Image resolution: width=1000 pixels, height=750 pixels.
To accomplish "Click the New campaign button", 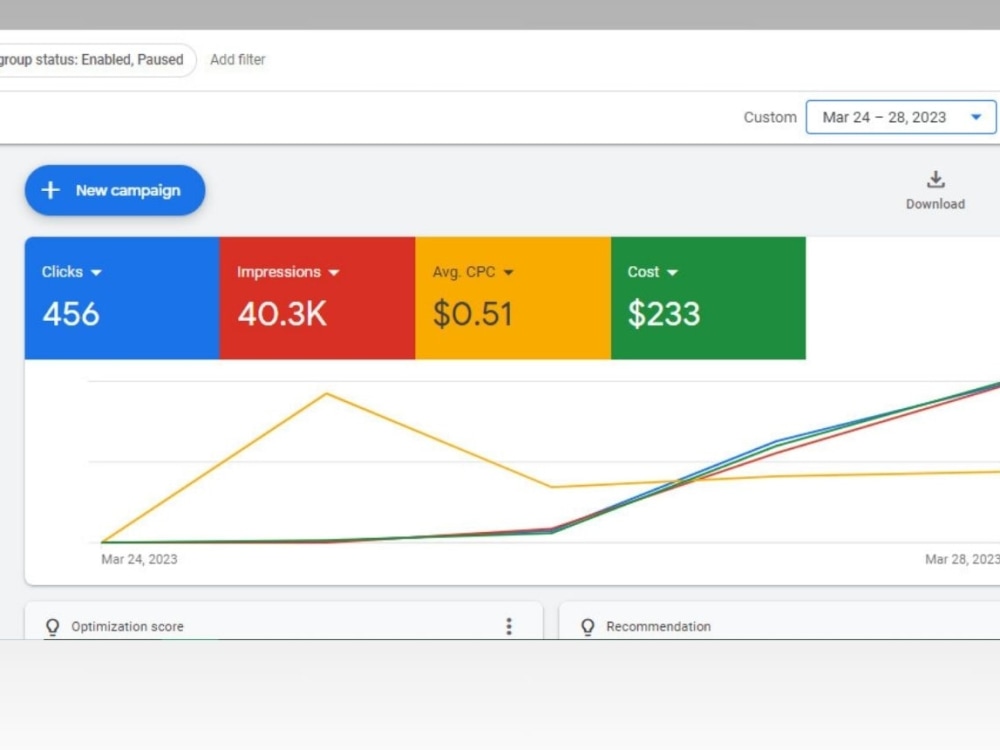I will click(115, 190).
